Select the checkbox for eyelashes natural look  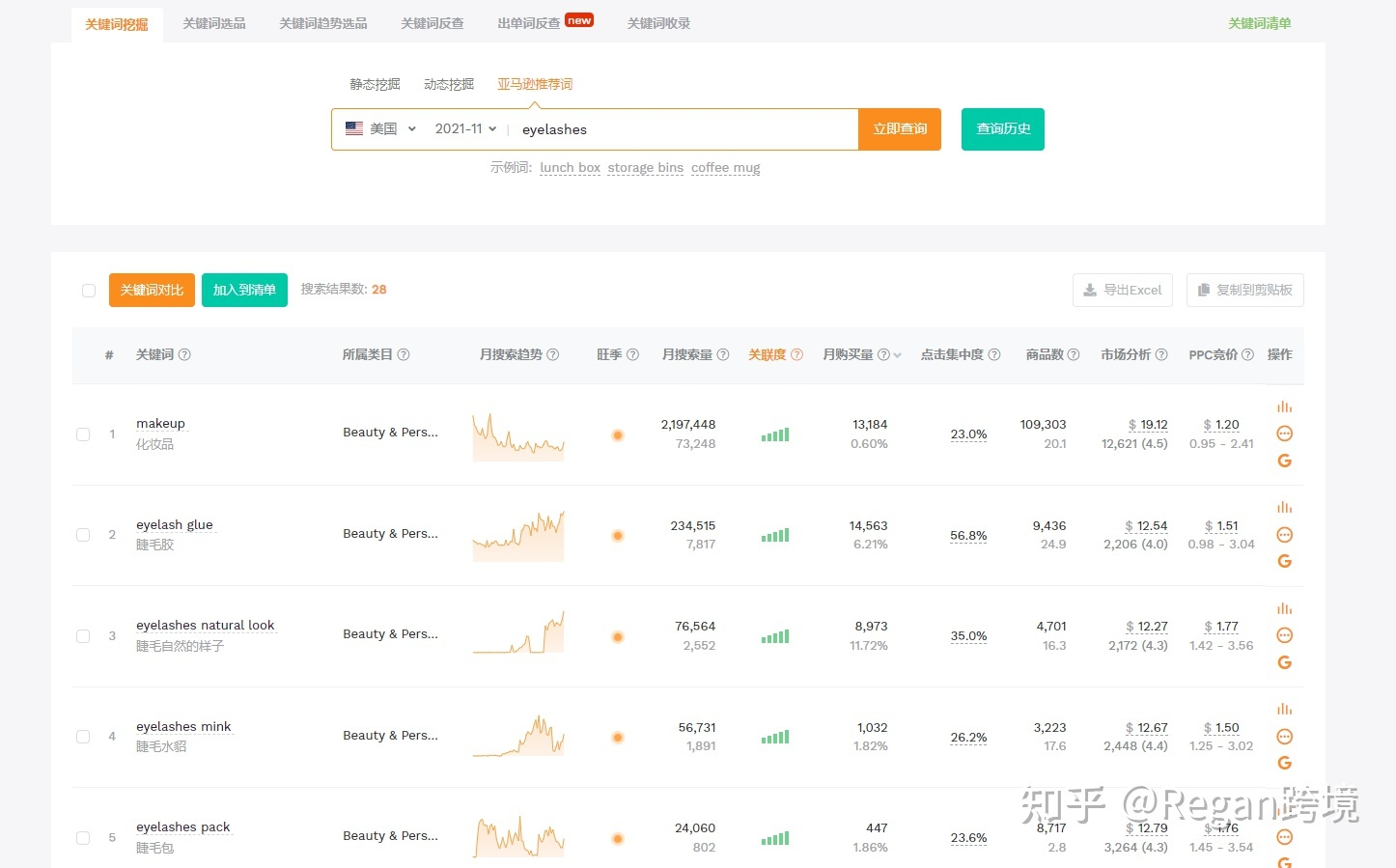[82, 635]
